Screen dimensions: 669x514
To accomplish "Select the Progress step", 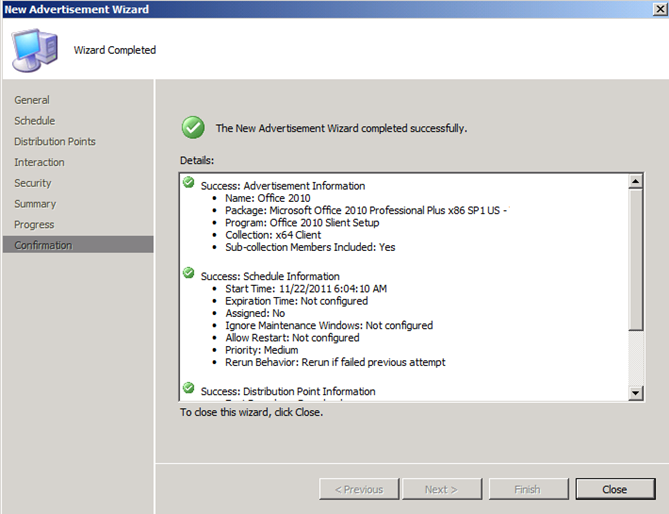I will [x=34, y=224].
